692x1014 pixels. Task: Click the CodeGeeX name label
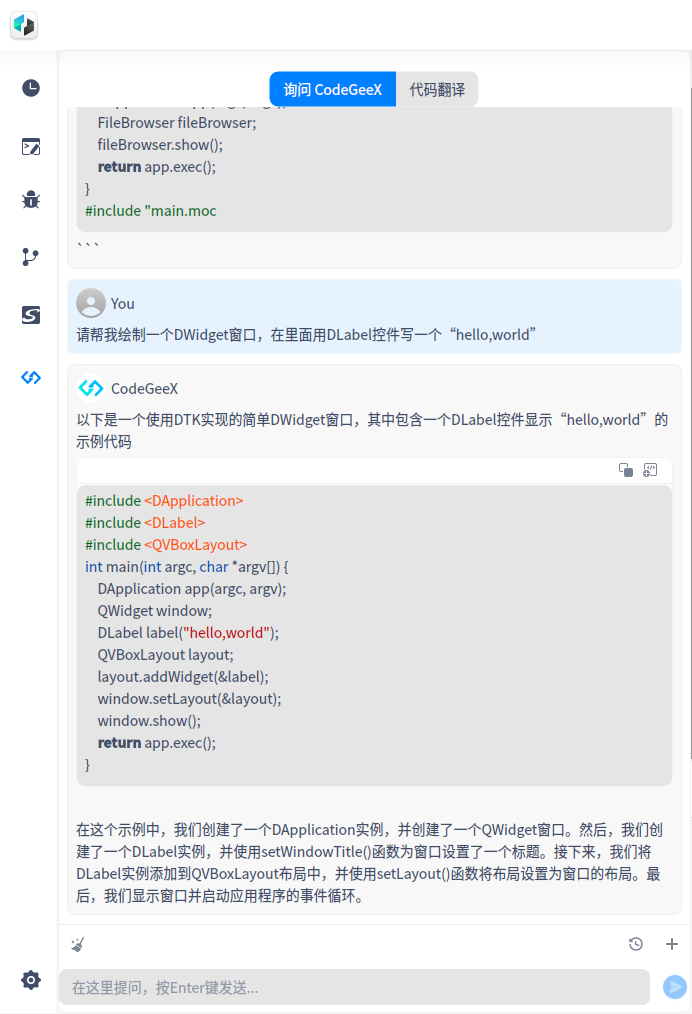144,388
